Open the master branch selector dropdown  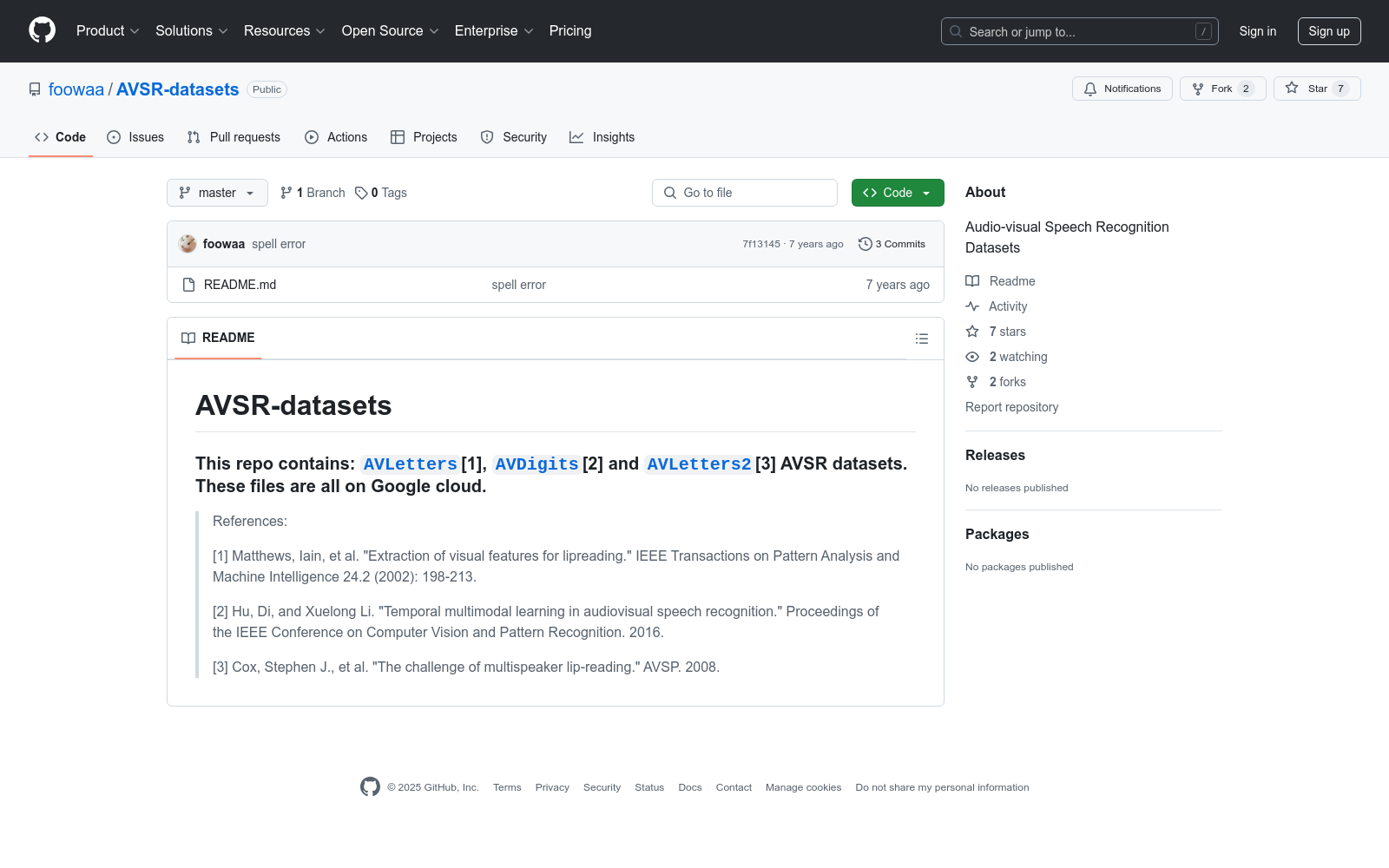coord(217,193)
